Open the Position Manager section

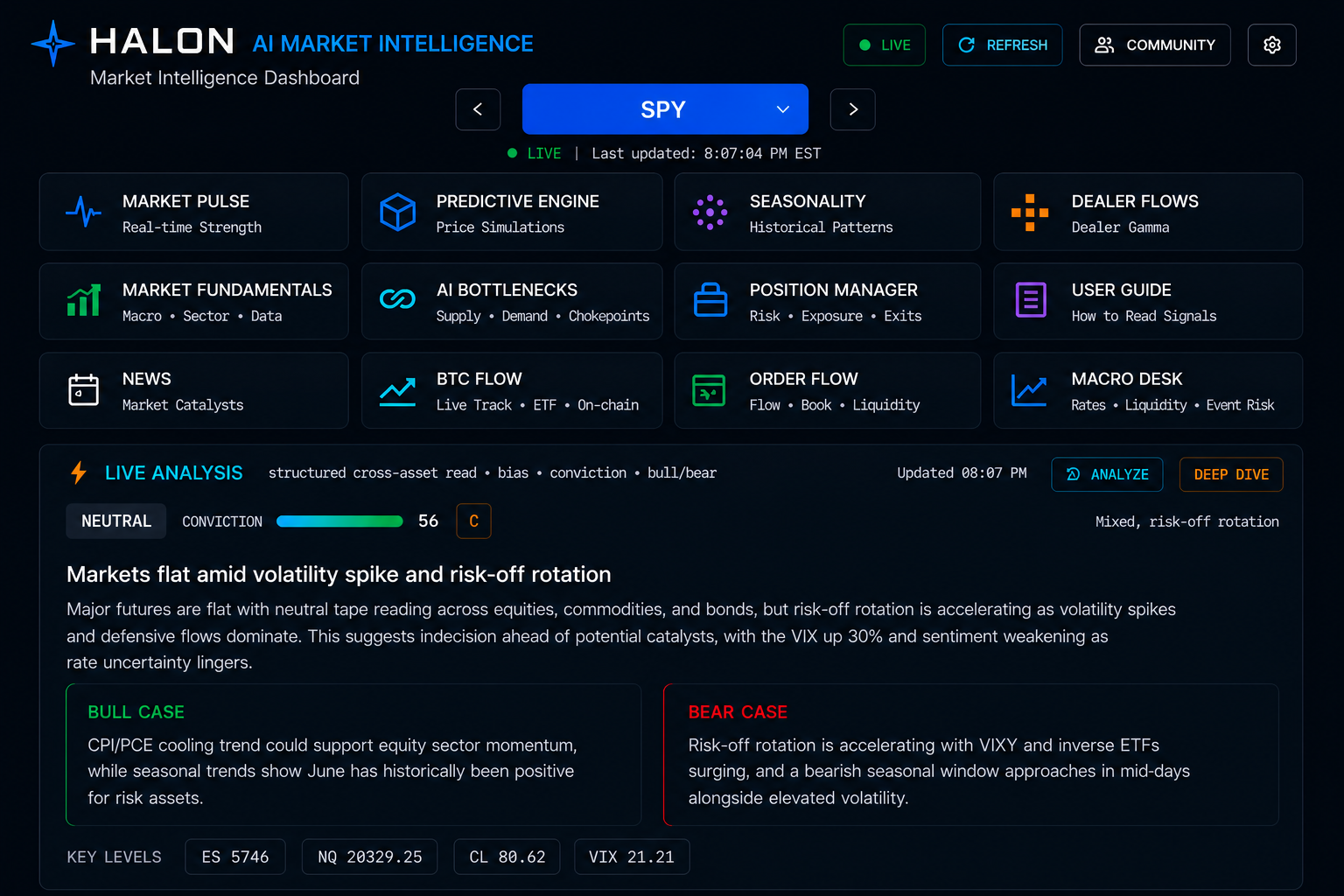pyautogui.click(x=828, y=301)
